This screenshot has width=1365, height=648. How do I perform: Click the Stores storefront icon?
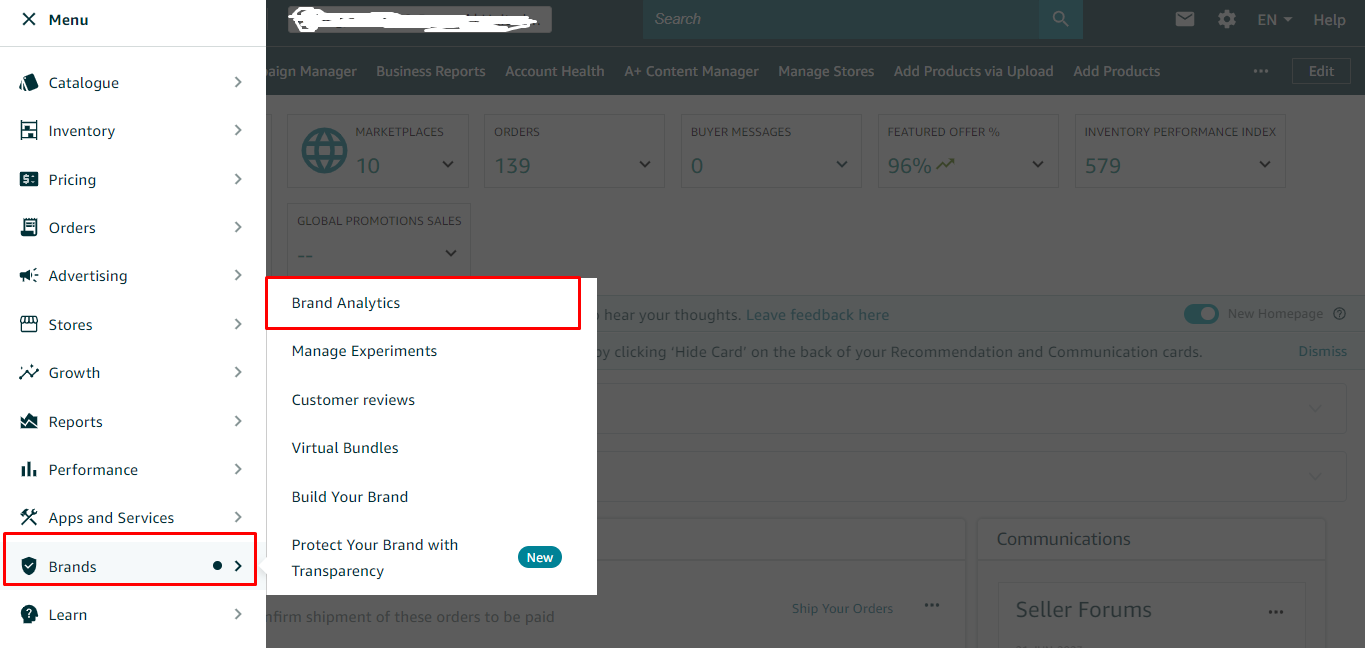coord(29,324)
